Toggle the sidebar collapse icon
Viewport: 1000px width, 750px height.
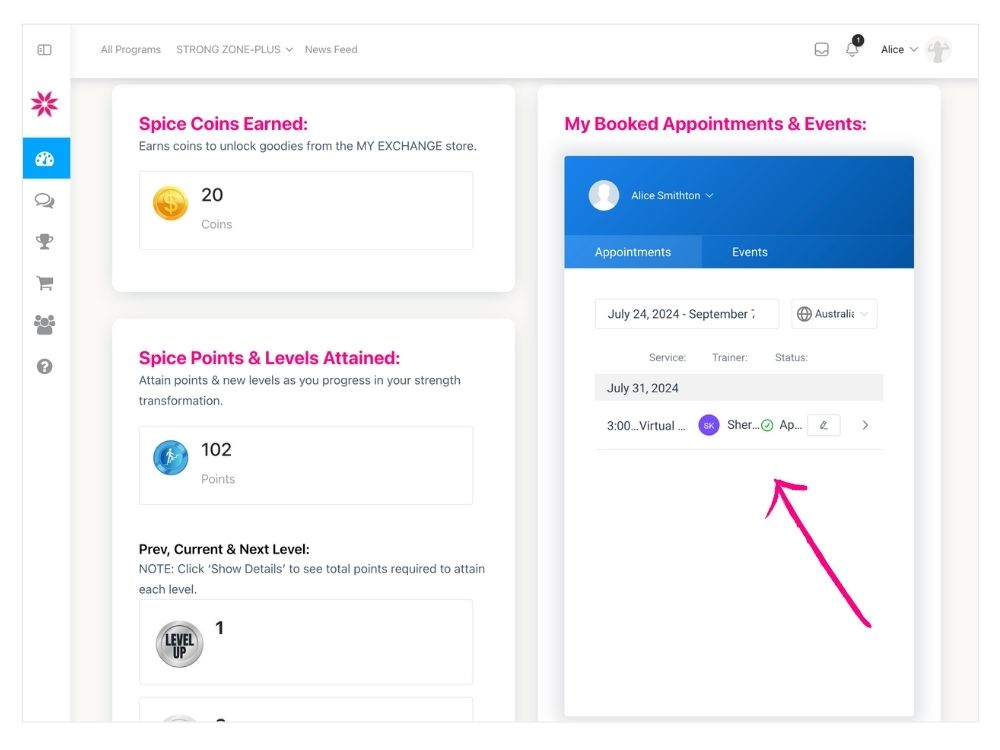(44, 49)
